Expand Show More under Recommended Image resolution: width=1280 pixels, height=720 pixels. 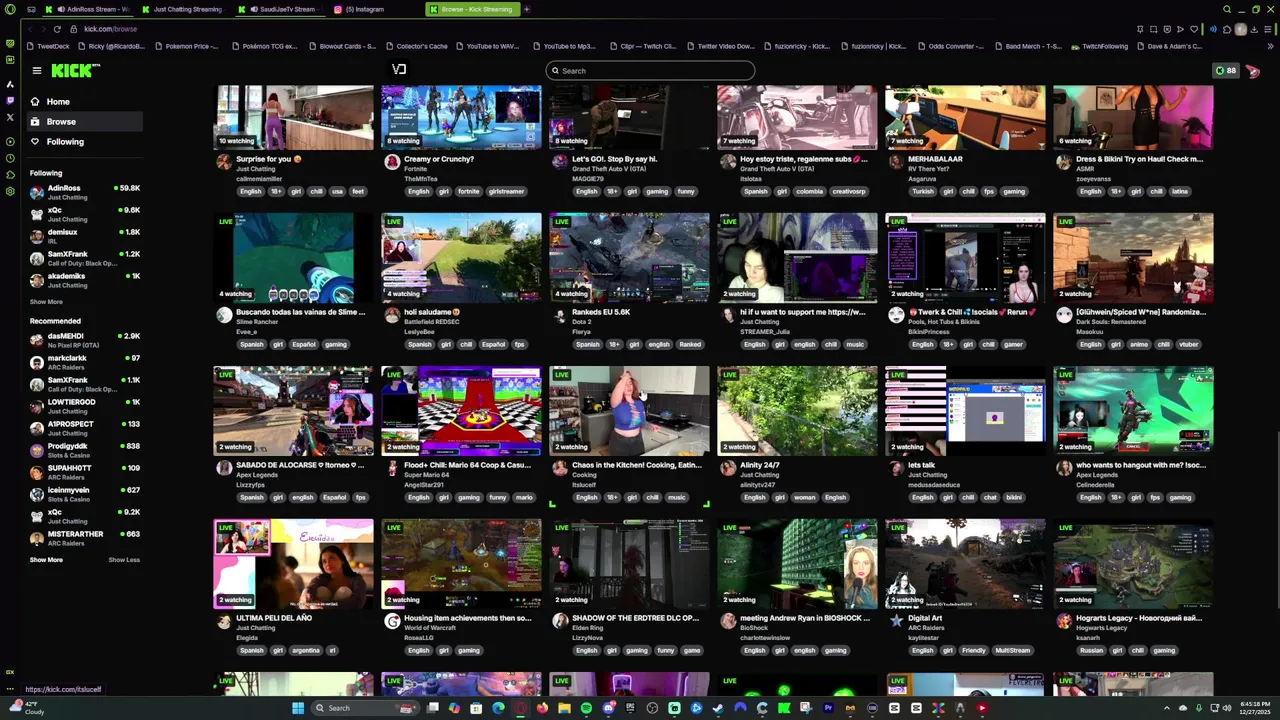[x=46, y=560]
